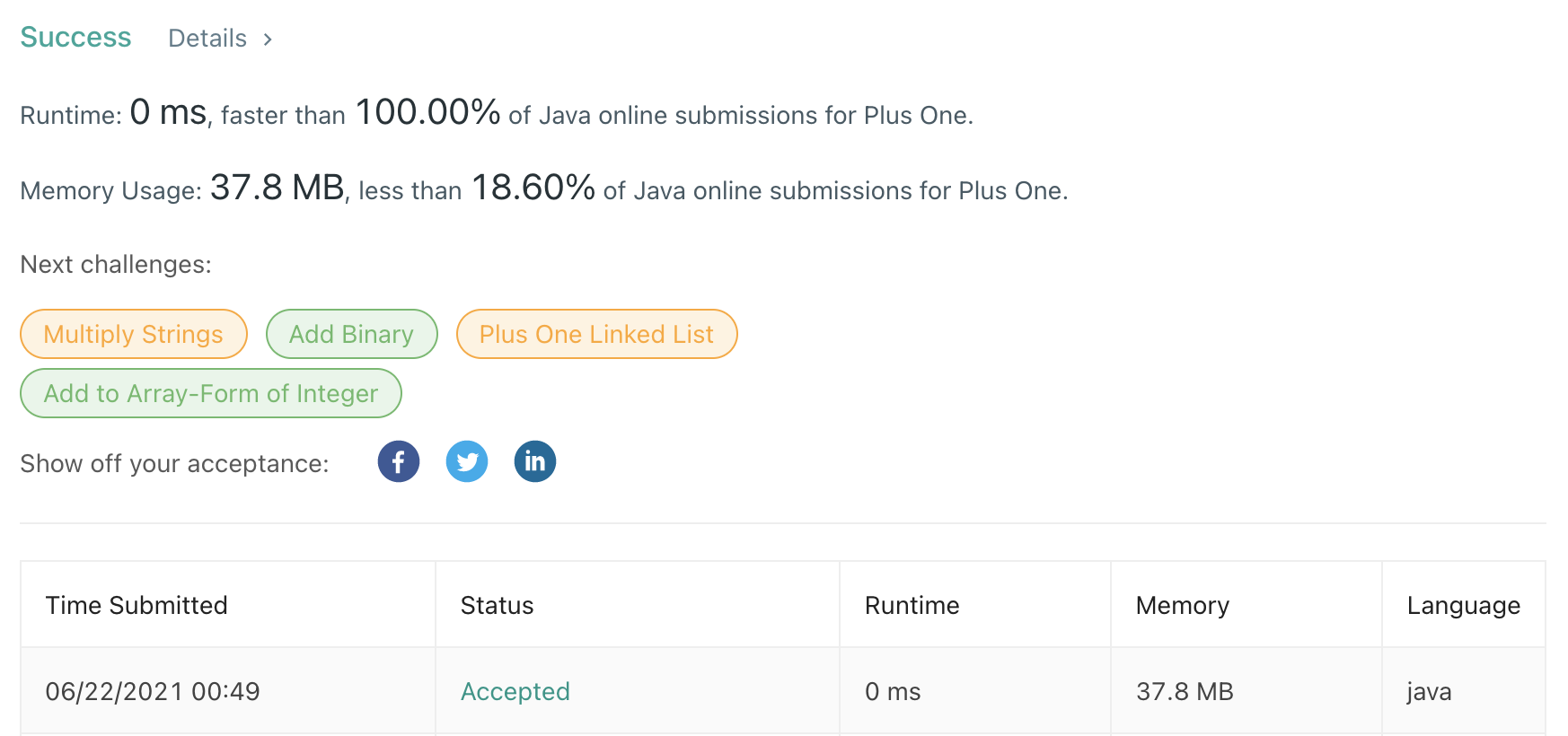Click the 0 ms runtime cell
1568x736 pixels.
[893, 691]
